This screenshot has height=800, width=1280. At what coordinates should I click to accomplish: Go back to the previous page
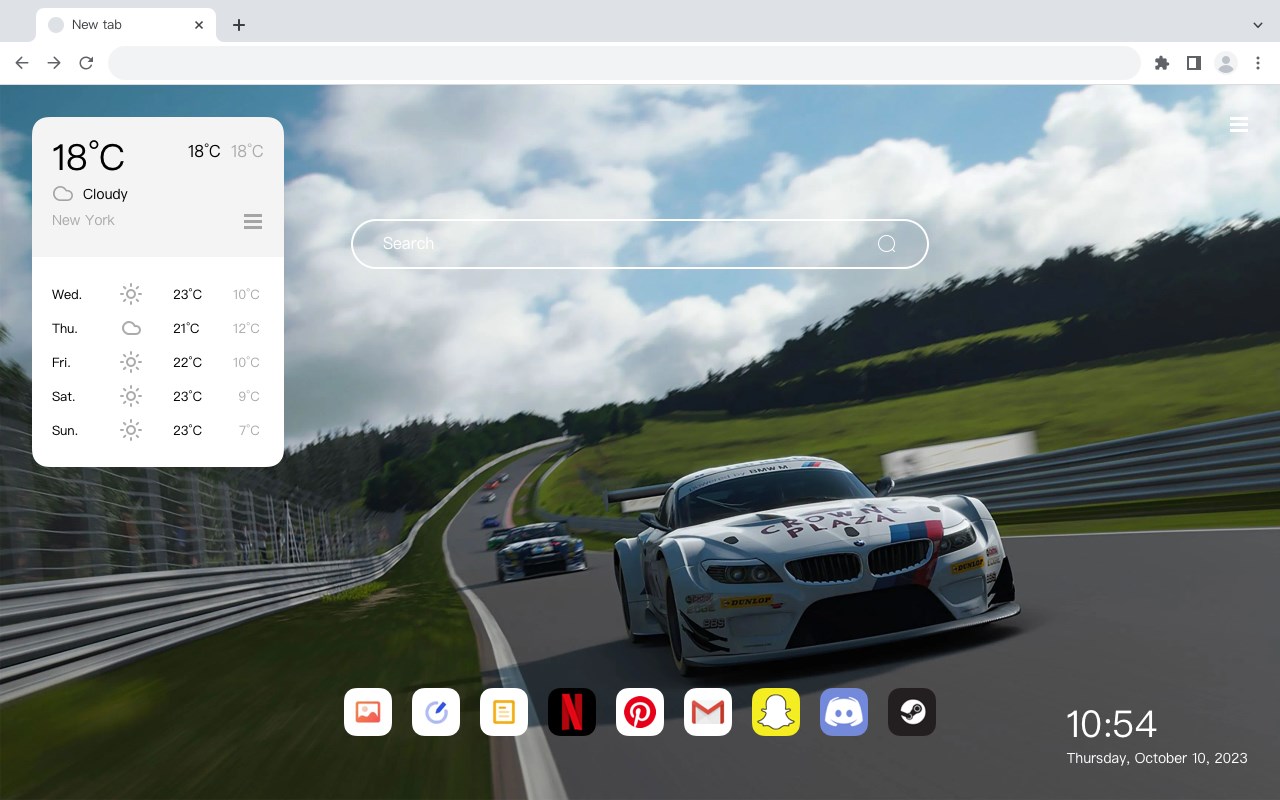pos(22,63)
